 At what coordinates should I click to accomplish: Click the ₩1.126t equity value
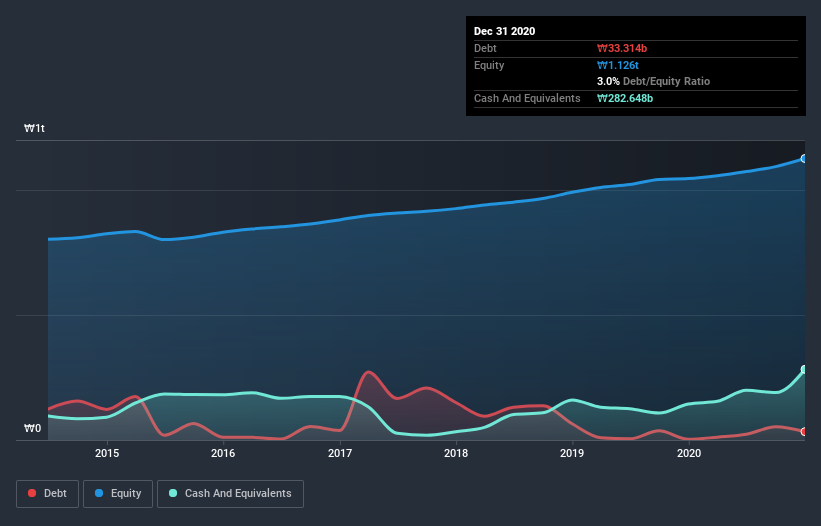618,65
